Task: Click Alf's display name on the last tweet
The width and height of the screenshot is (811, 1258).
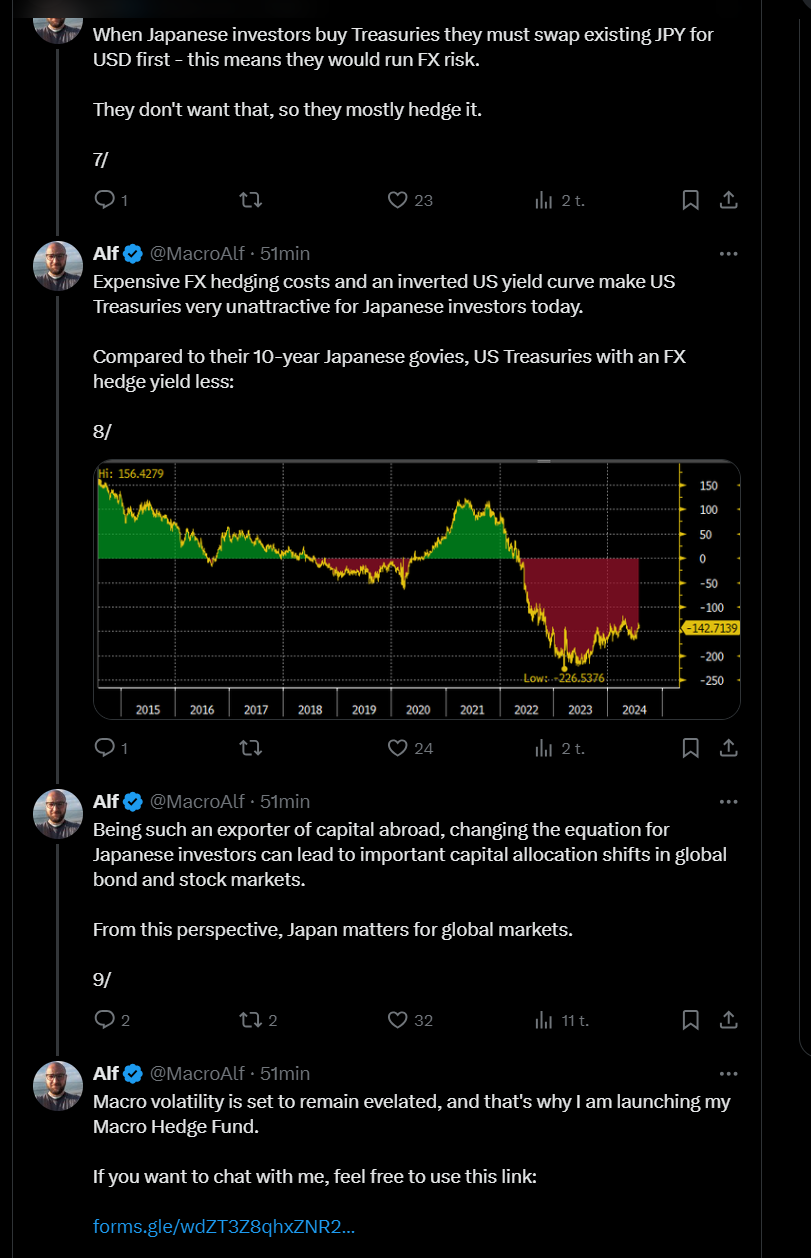Action: pyautogui.click(x=106, y=1074)
